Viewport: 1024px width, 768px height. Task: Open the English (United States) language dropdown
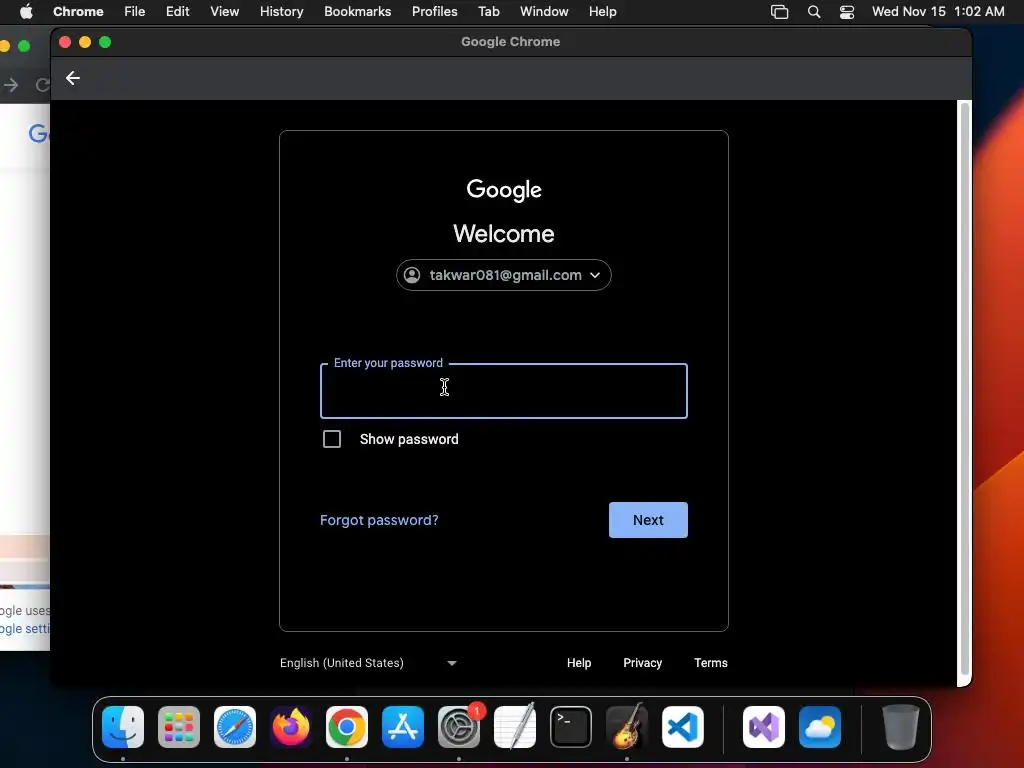(368, 663)
